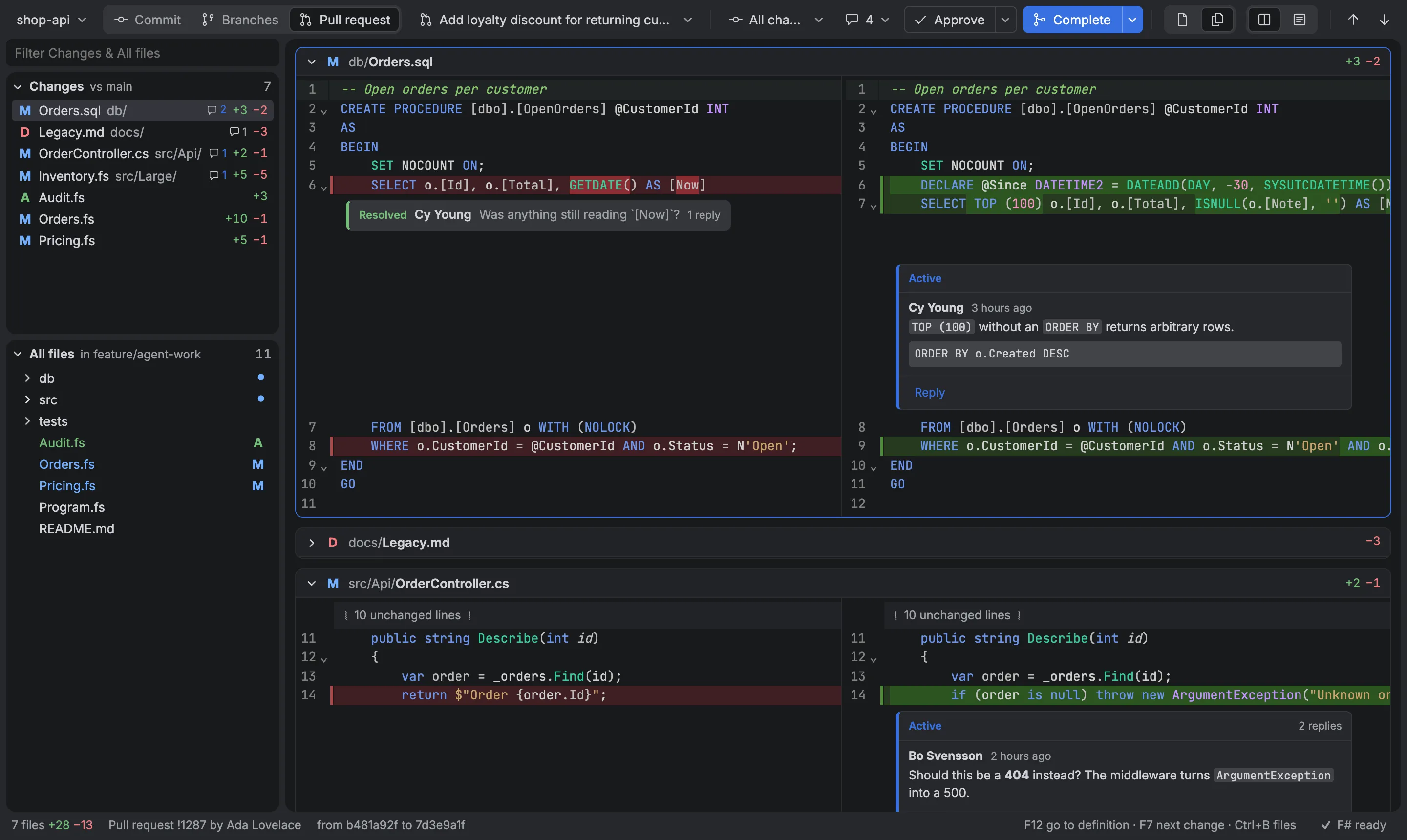Fold right pane line 10 END
This screenshot has width=1407, height=840.
coord(873,468)
